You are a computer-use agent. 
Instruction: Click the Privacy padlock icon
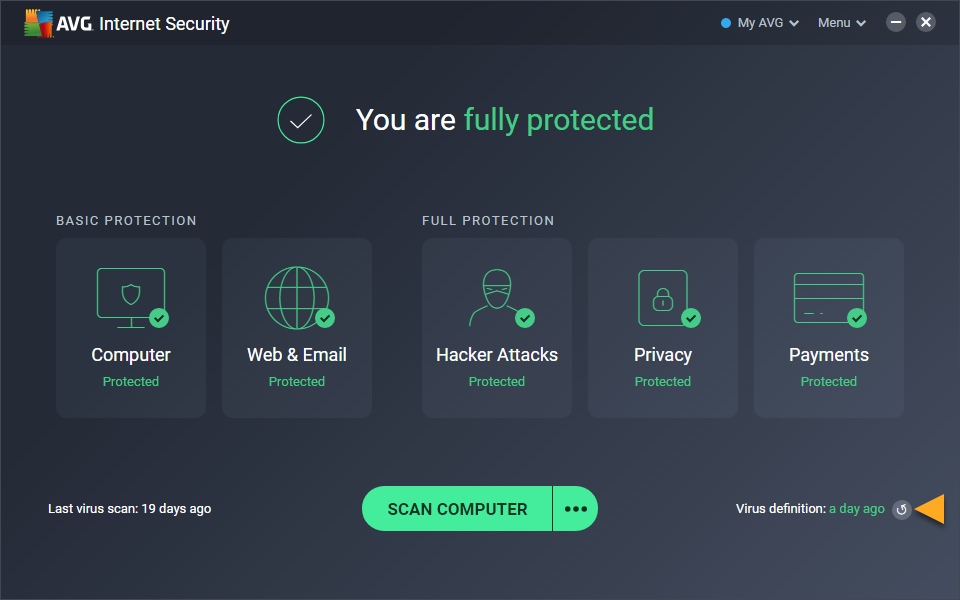pyautogui.click(x=663, y=296)
